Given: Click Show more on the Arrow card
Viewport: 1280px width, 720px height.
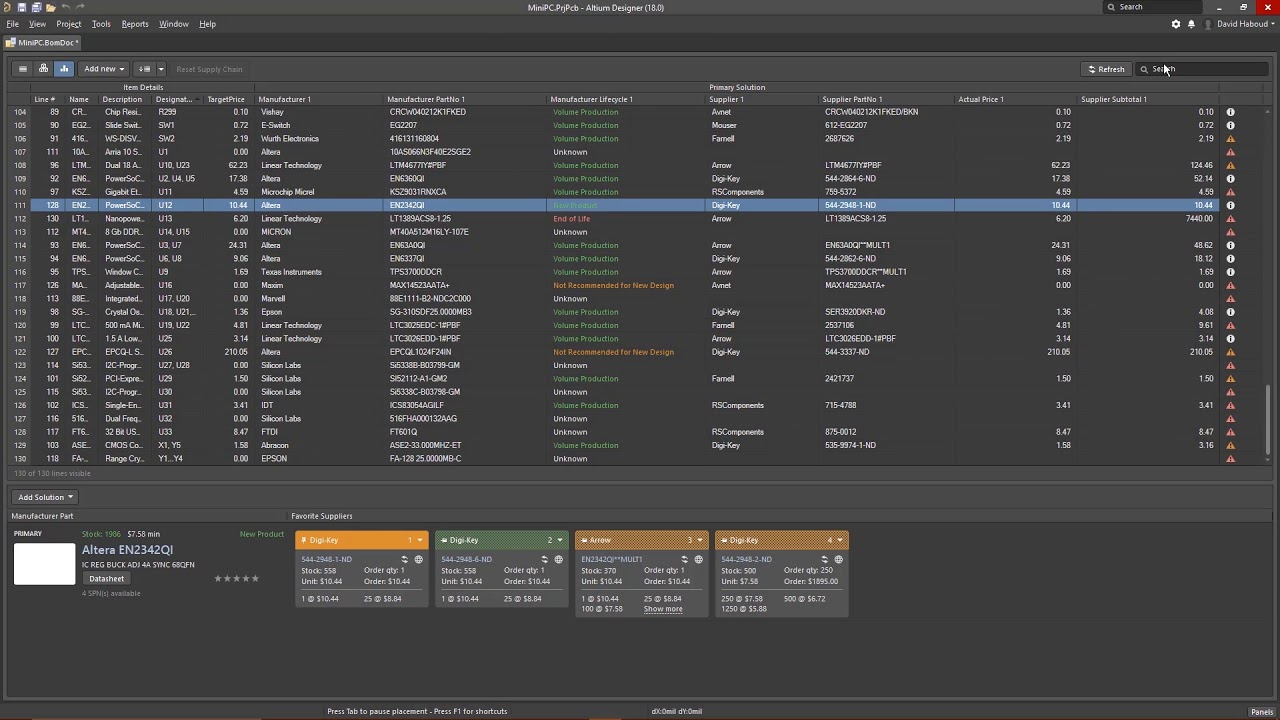Looking at the screenshot, I should [663, 609].
